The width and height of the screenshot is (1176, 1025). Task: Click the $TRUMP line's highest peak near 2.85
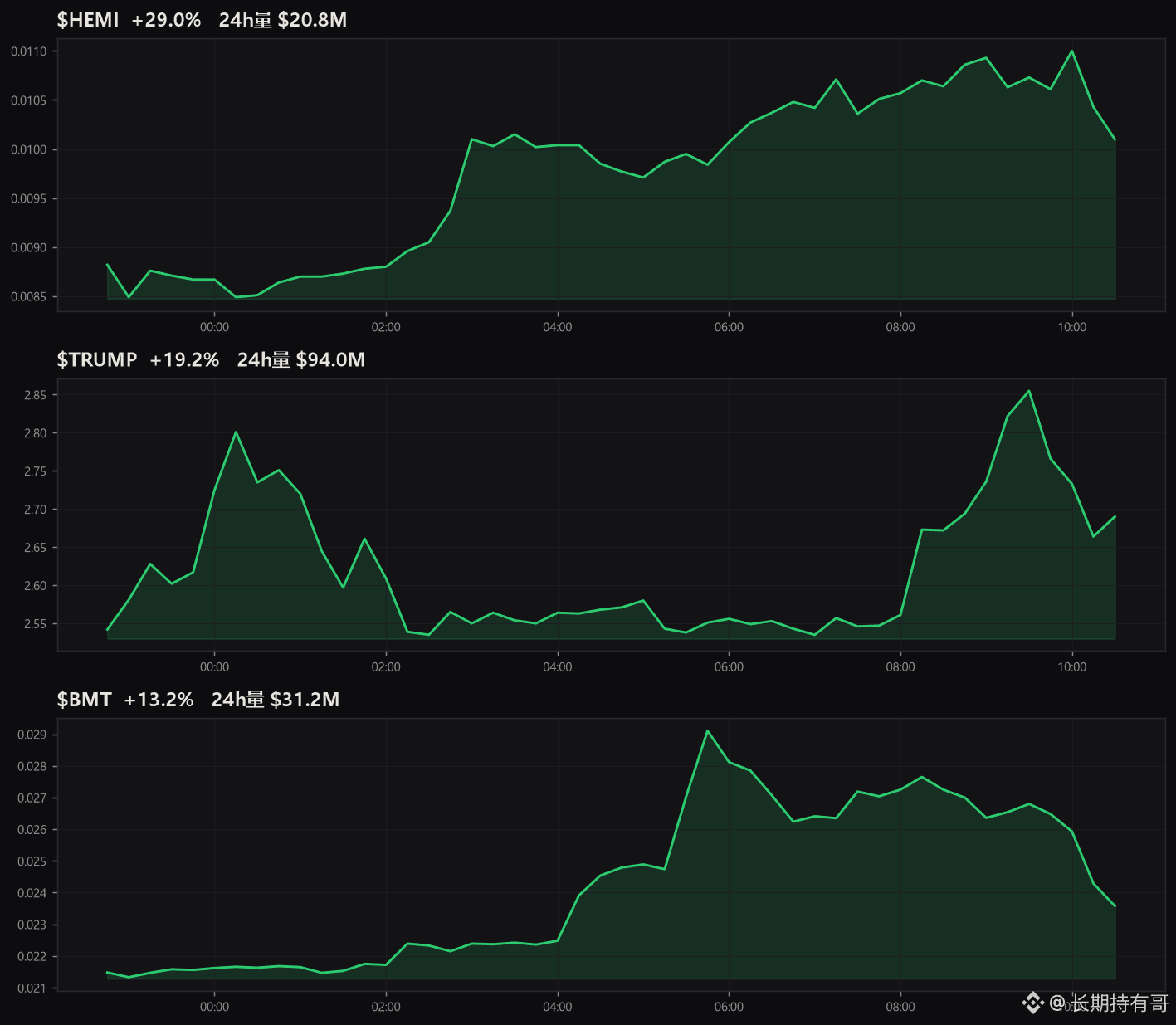click(x=1029, y=391)
